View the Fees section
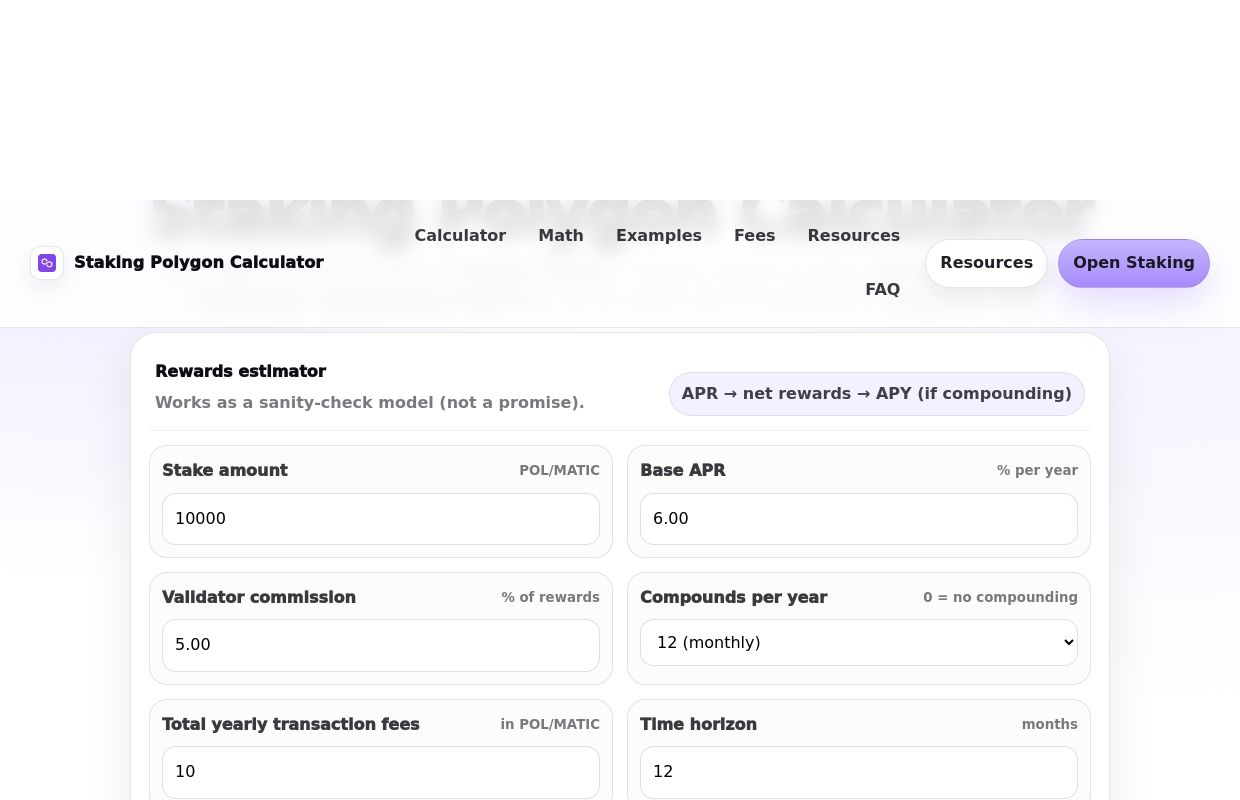Viewport: 1240px width, 800px height. [754, 235]
